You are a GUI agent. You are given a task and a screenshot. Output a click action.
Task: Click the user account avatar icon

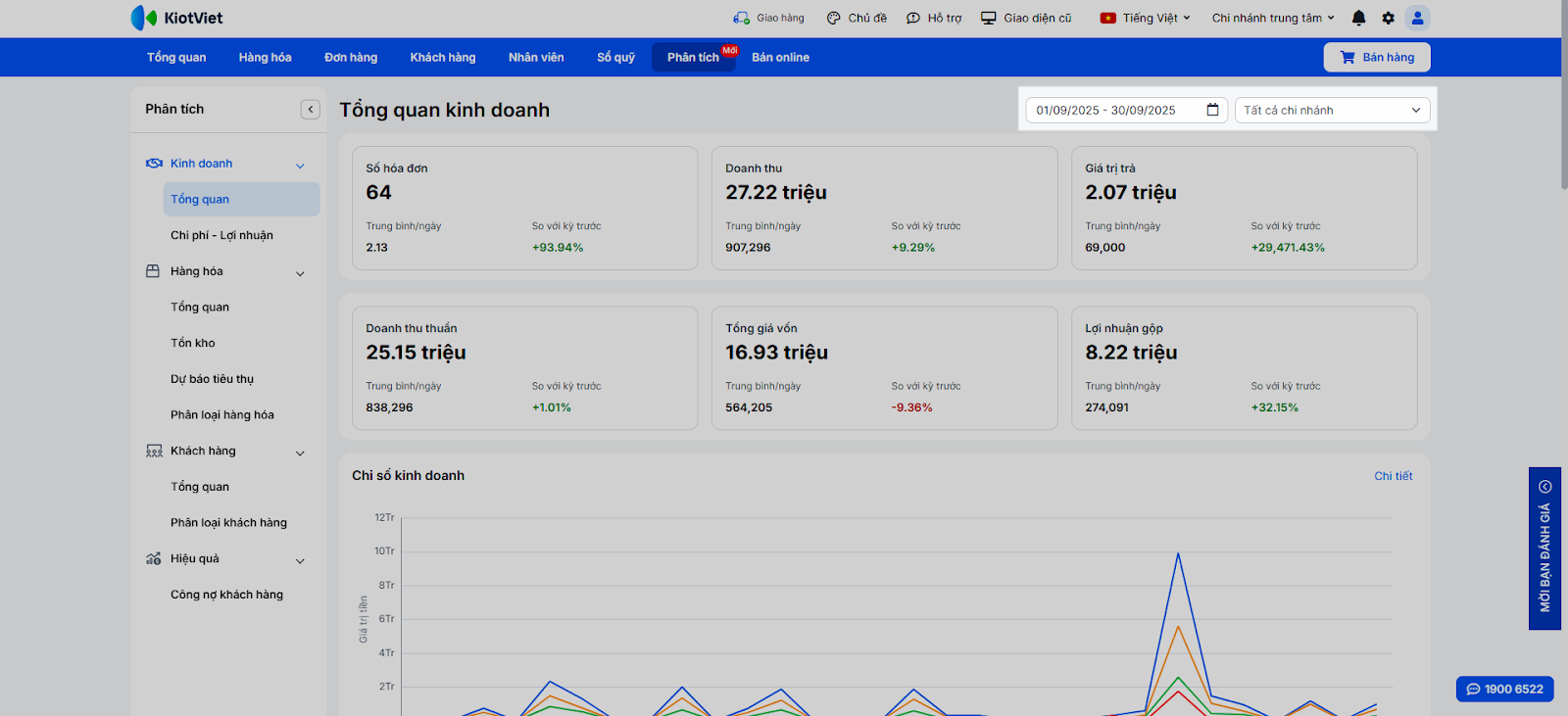coord(1417,18)
